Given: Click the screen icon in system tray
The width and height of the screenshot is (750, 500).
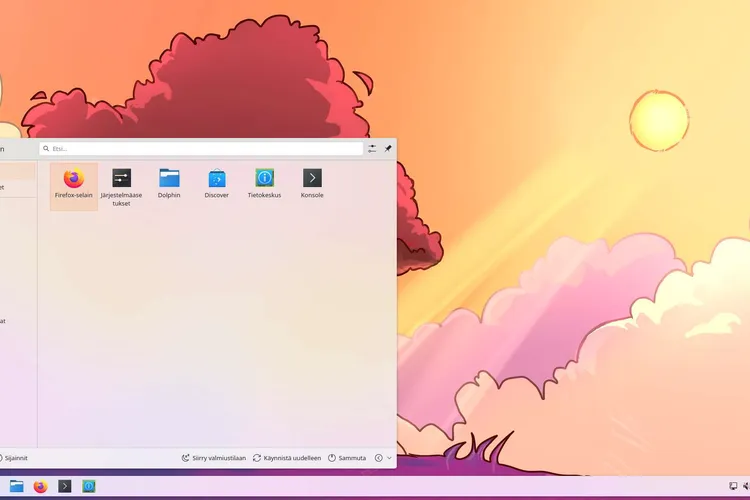Looking at the screenshot, I should tap(733, 486).
